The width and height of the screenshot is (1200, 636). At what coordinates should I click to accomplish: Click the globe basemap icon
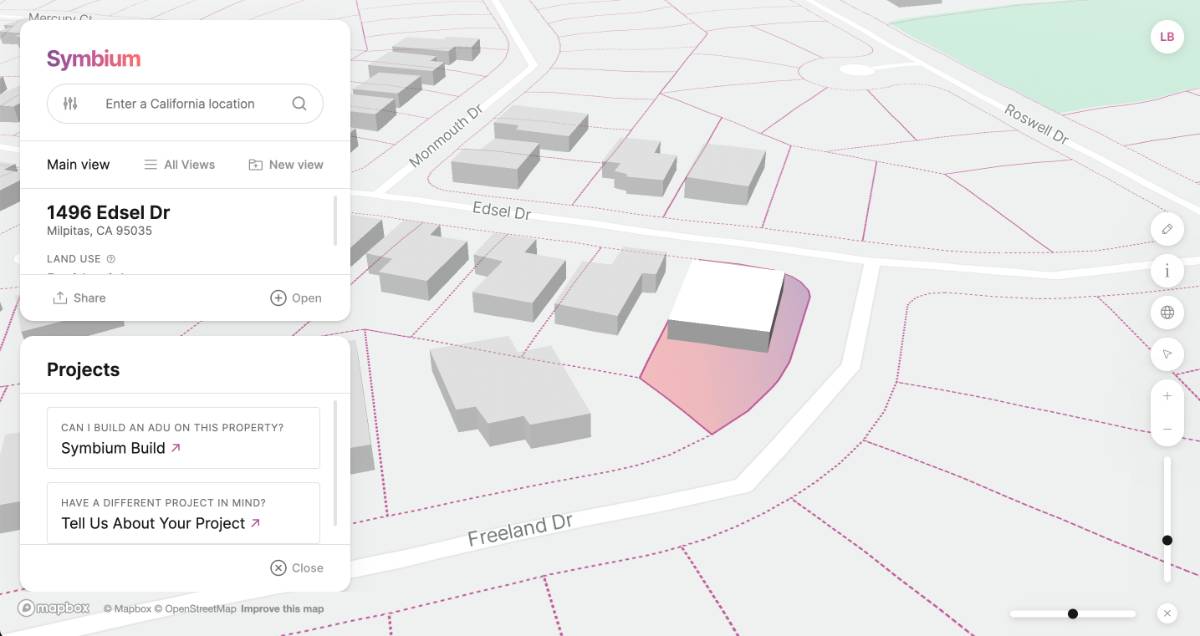coord(1167,312)
